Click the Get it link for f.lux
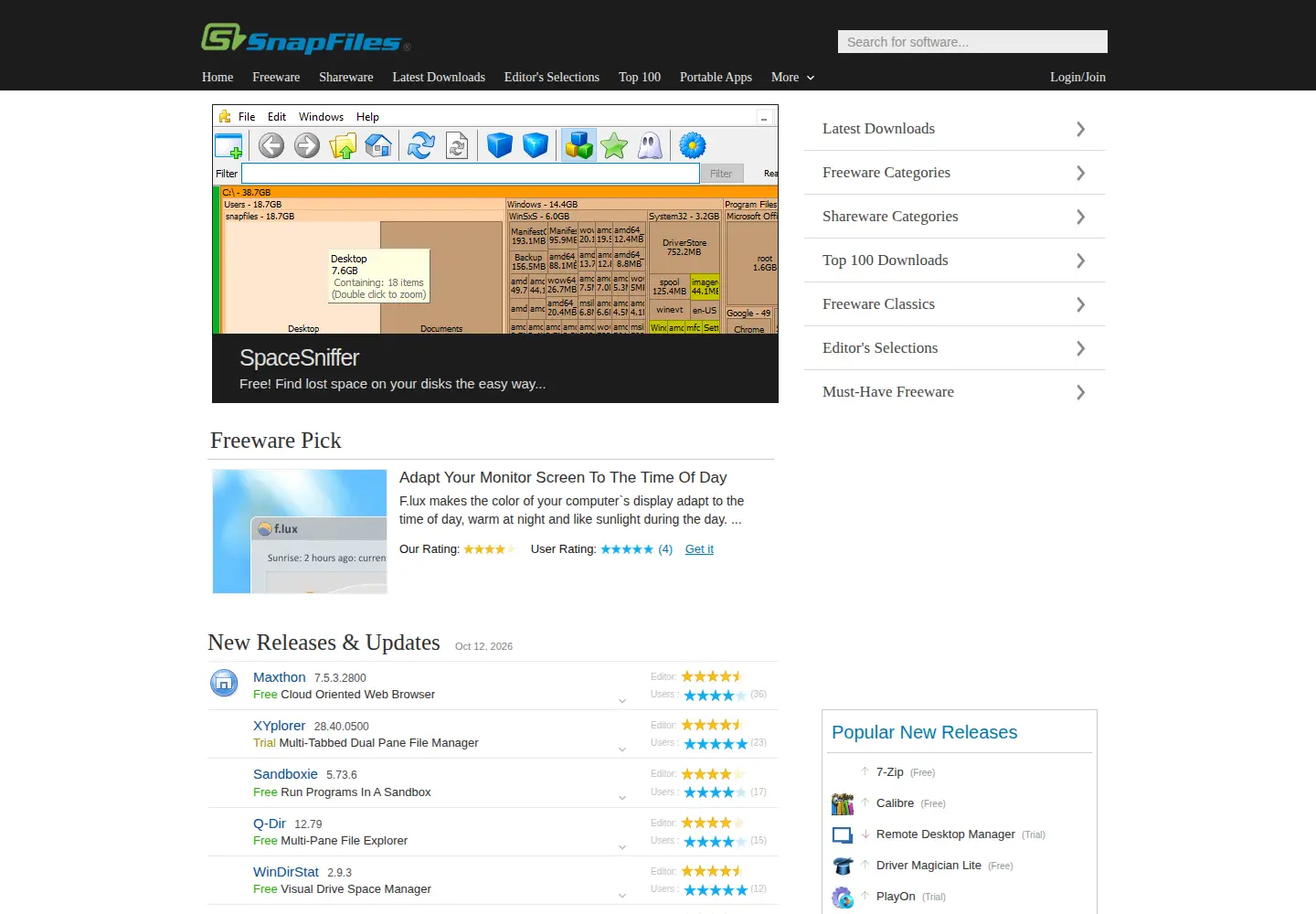The width and height of the screenshot is (1316, 914). pos(699,549)
